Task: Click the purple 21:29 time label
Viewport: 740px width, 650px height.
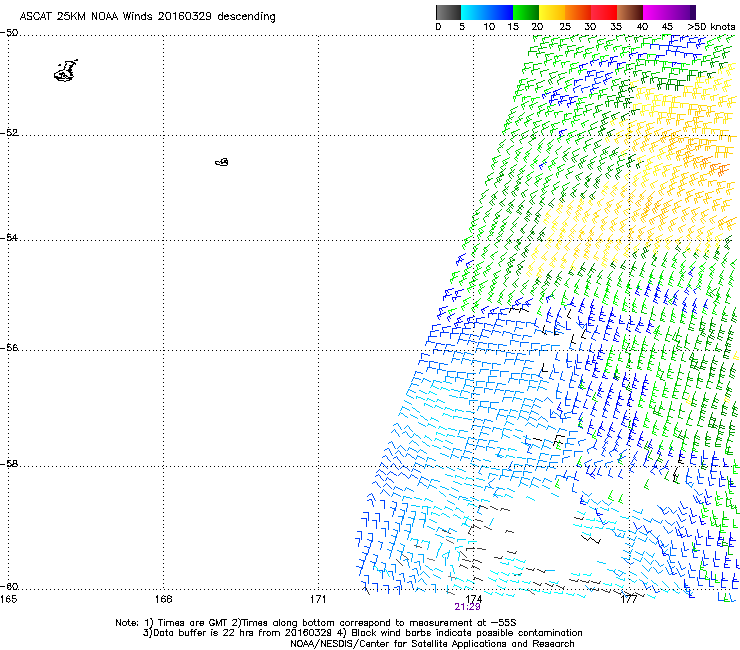Action: (x=467, y=607)
